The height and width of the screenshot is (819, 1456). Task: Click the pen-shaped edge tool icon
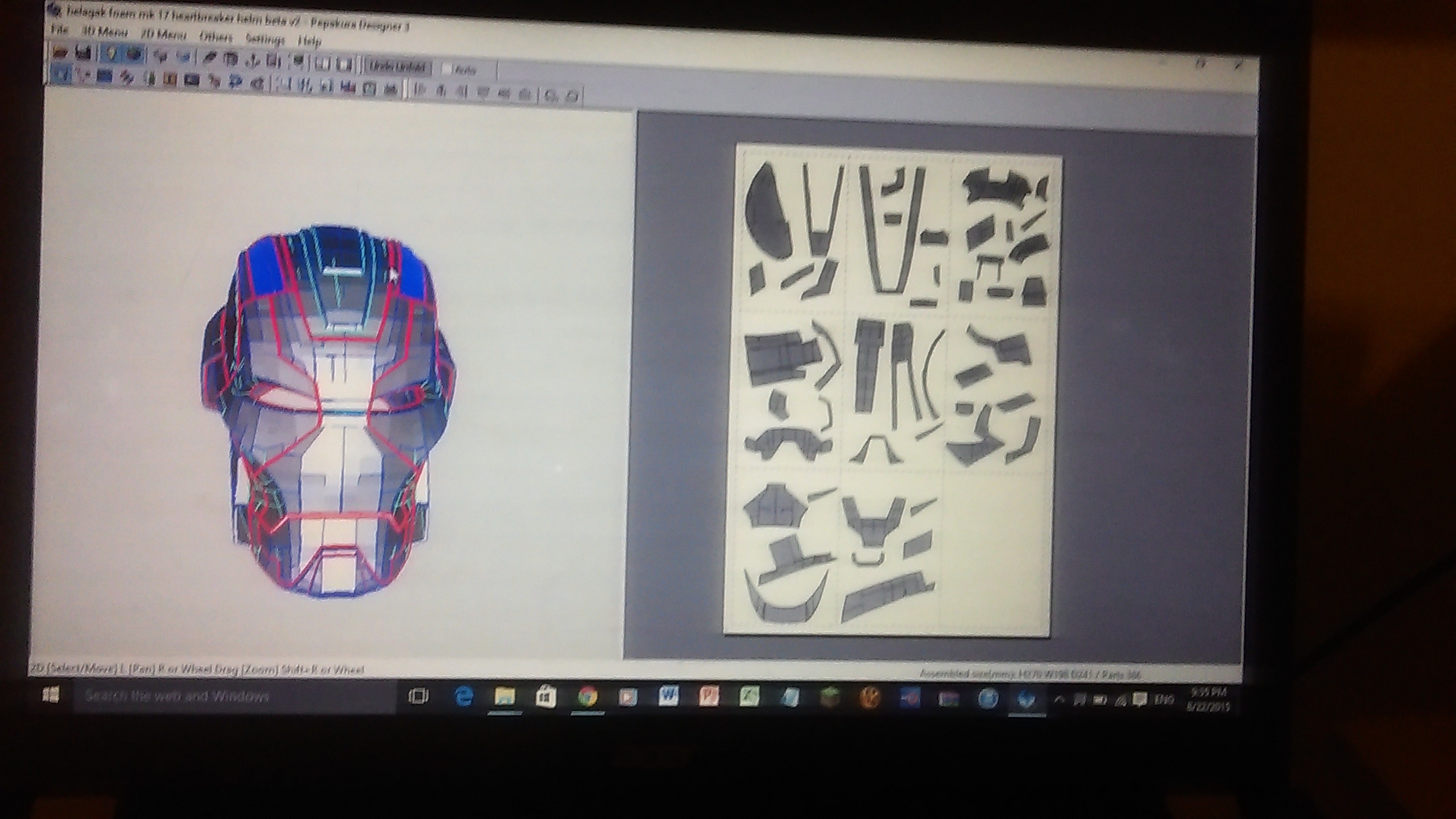click(x=209, y=58)
